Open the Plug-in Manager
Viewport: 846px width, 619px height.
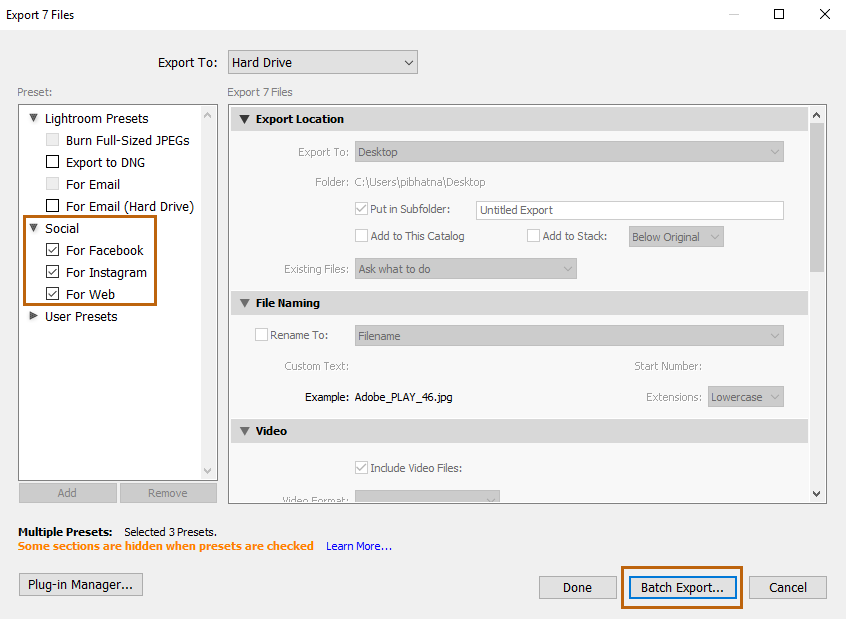pyautogui.click(x=80, y=584)
